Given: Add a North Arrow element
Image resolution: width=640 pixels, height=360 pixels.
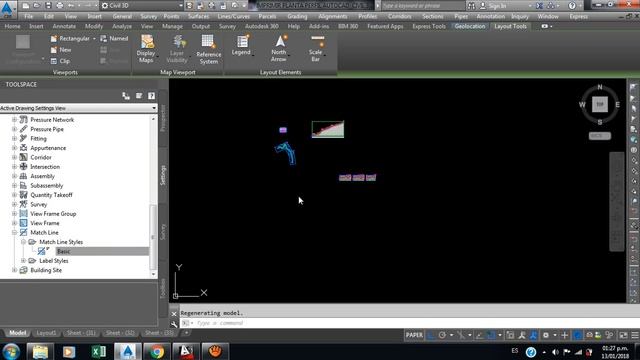Looking at the screenshot, I should point(279,49).
